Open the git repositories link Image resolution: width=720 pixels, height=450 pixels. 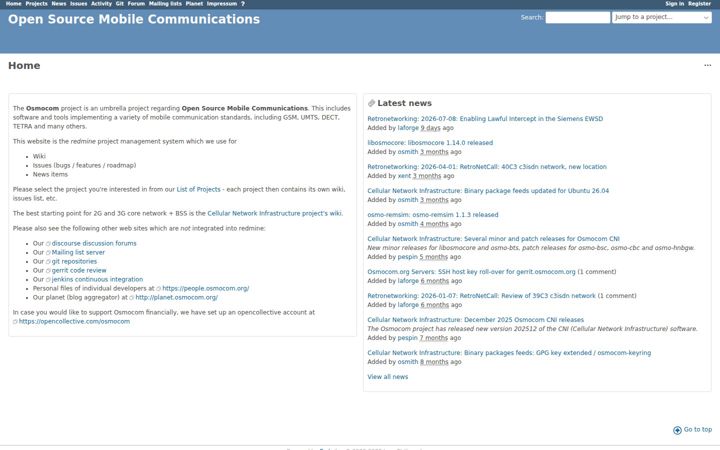(74, 261)
